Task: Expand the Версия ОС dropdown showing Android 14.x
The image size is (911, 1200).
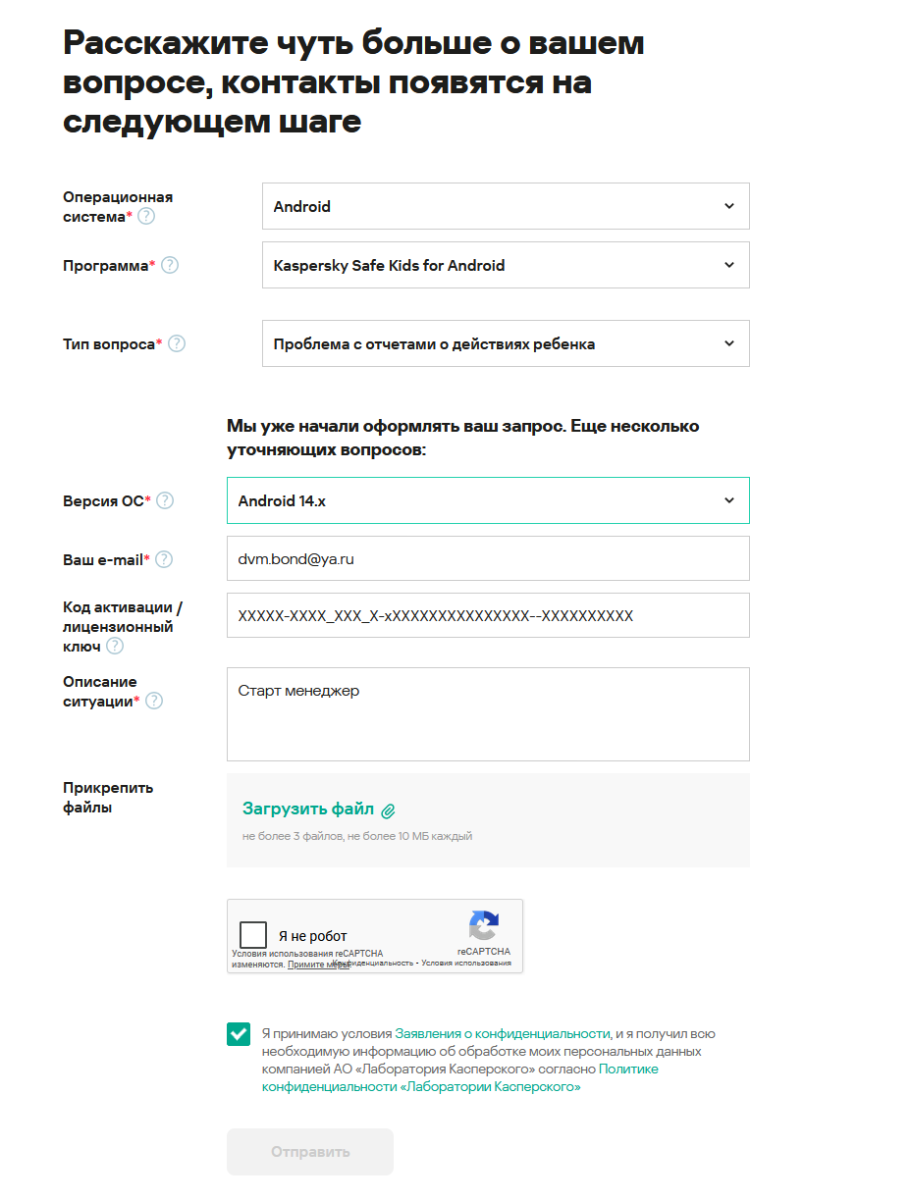Action: (x=487, y=501)
